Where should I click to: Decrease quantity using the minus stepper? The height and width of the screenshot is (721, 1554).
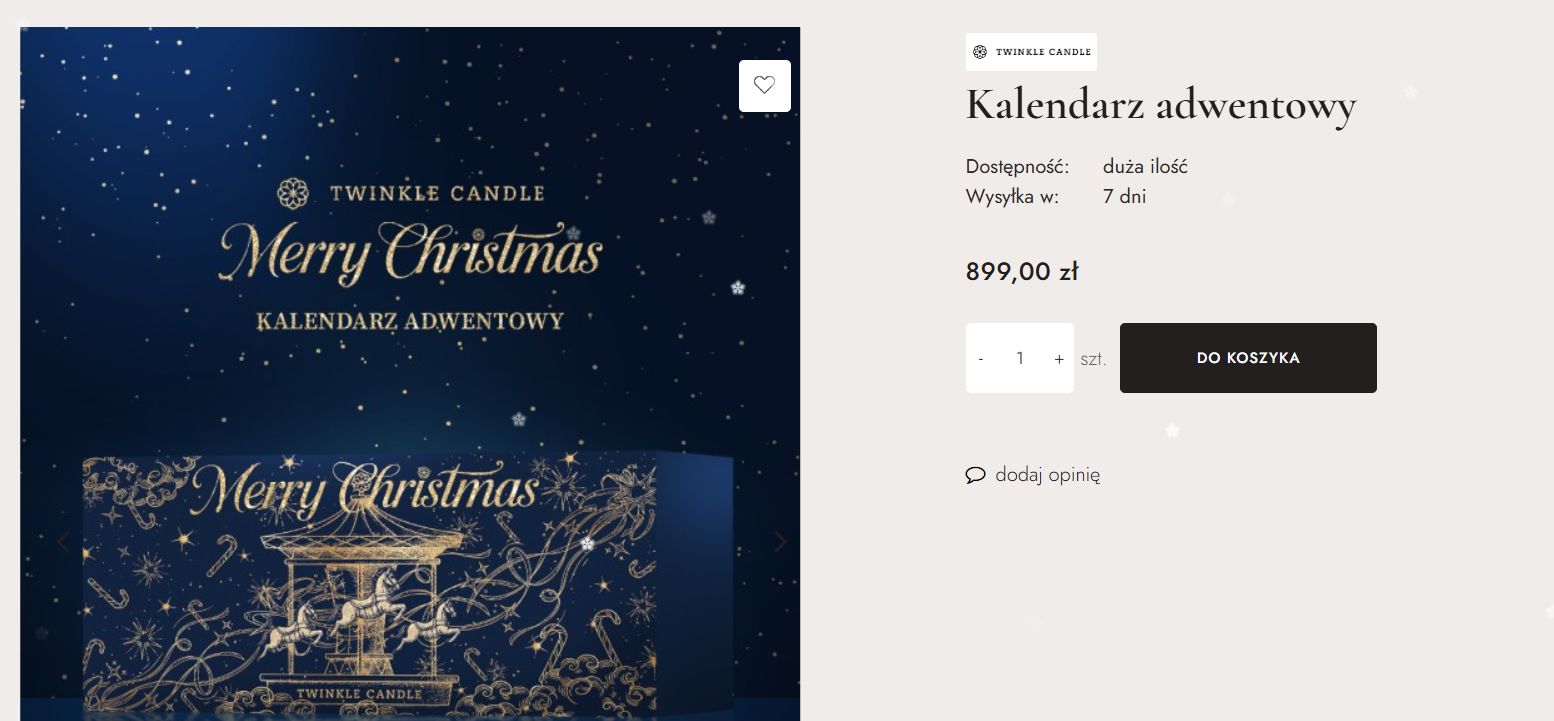coord(981,358)
